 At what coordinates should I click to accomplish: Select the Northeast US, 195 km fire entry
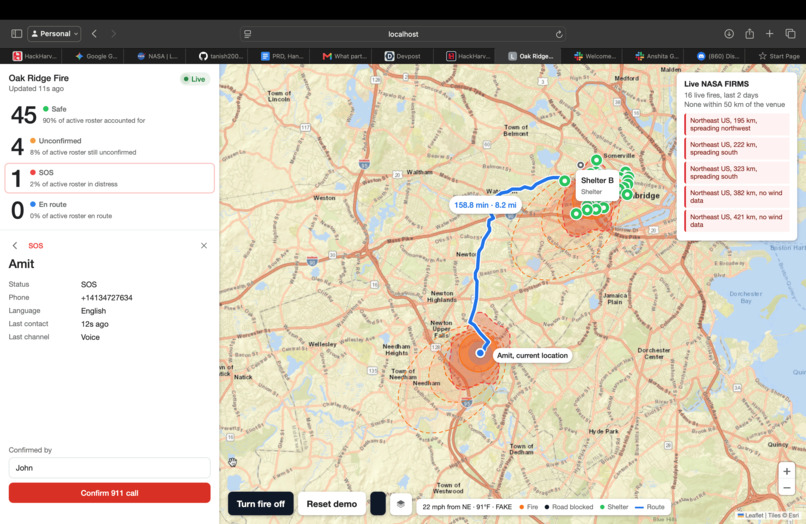(737, 124)
